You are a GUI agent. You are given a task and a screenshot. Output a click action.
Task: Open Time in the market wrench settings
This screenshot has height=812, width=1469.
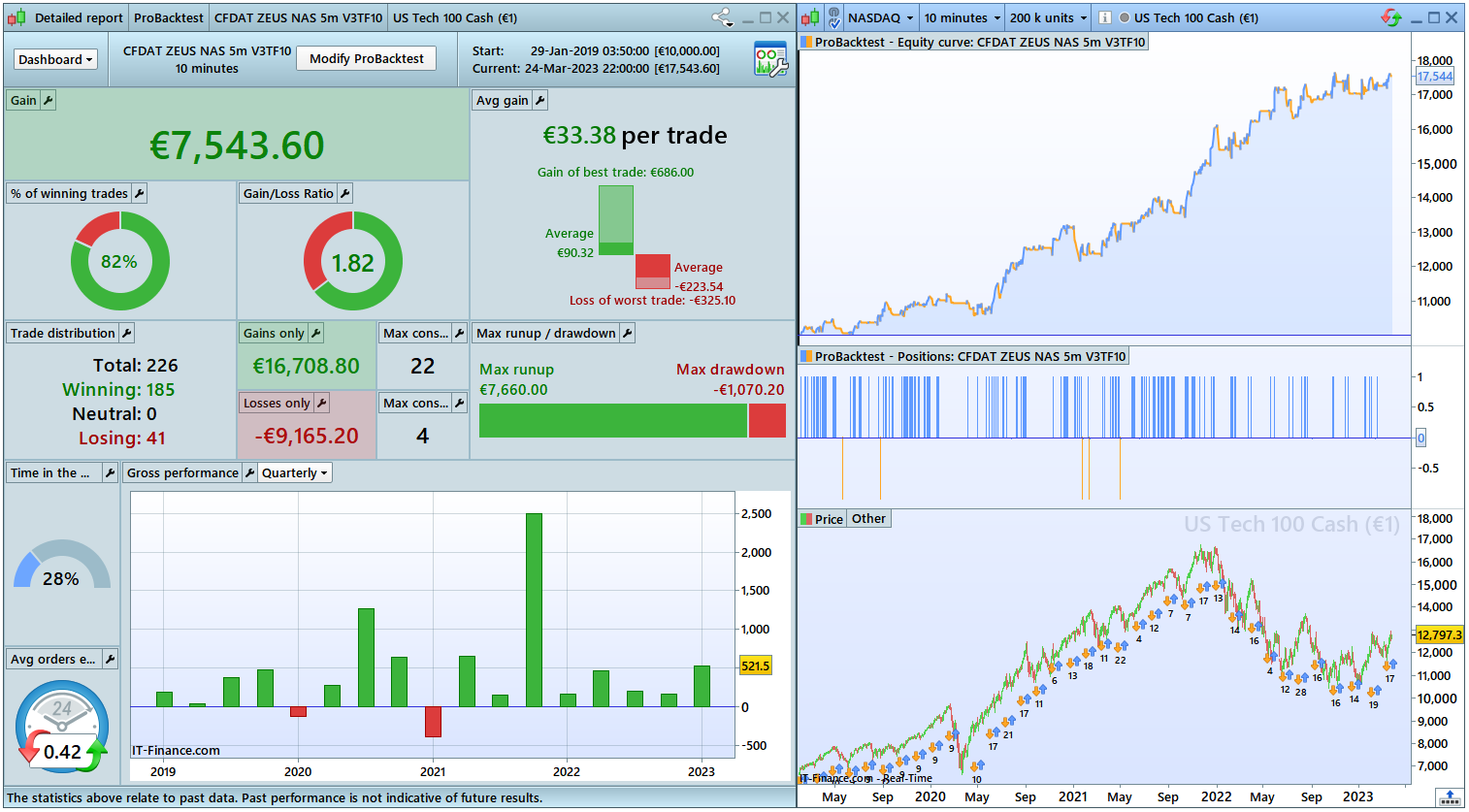point(110,472)
